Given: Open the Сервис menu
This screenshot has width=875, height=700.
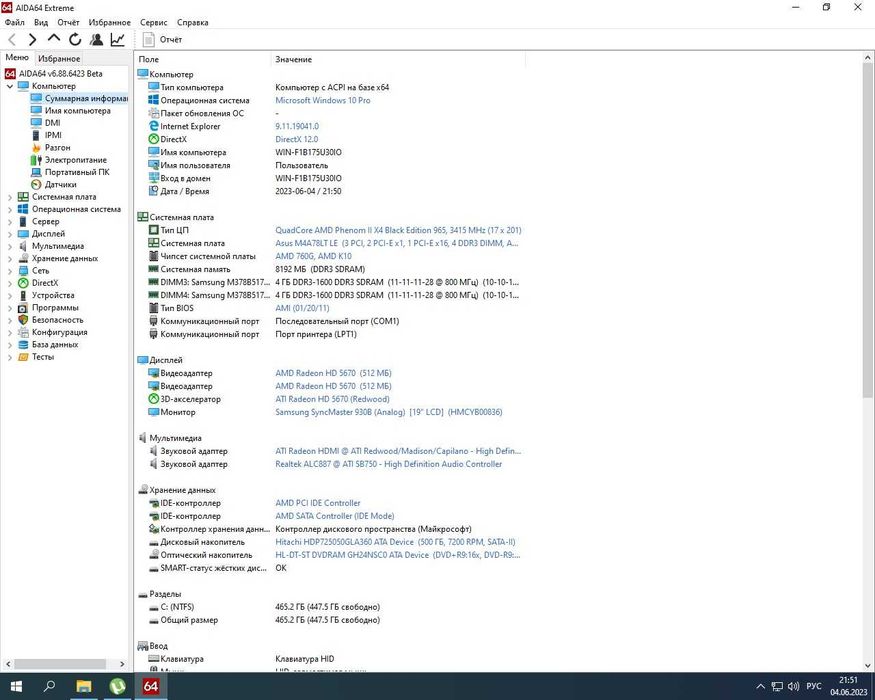Looking at the screenshot, I should tap(153, 22).
